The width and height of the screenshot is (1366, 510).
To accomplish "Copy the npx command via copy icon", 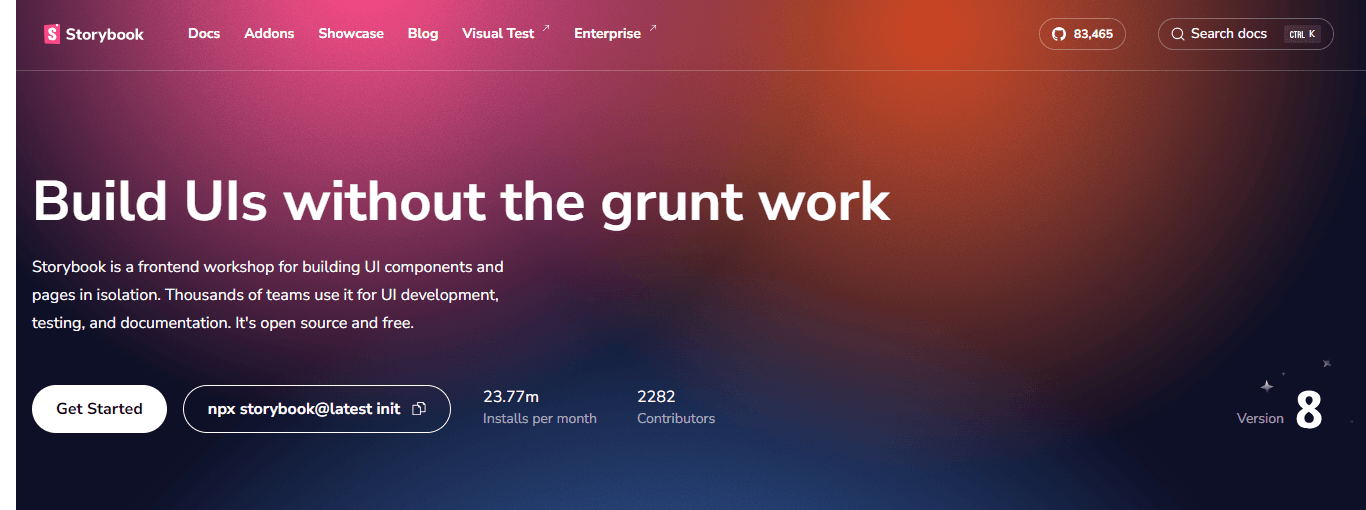I will (419, 409).
